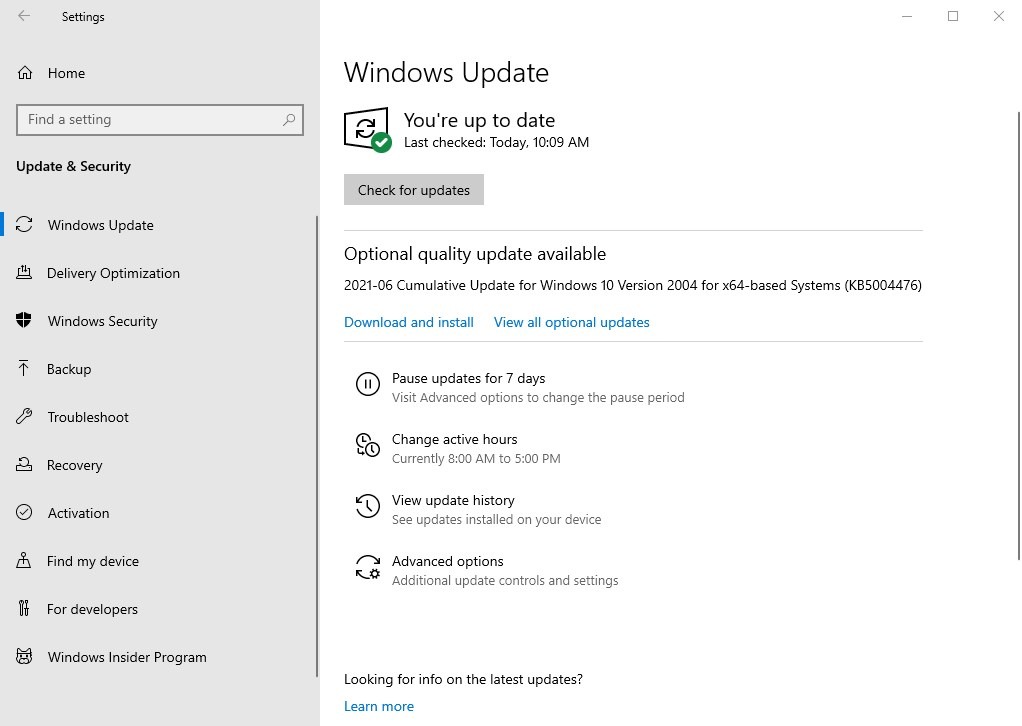
Task: Click 'Looking for info on the latest updates?' text
Action: pyautogui.click(x=463, y=679)
